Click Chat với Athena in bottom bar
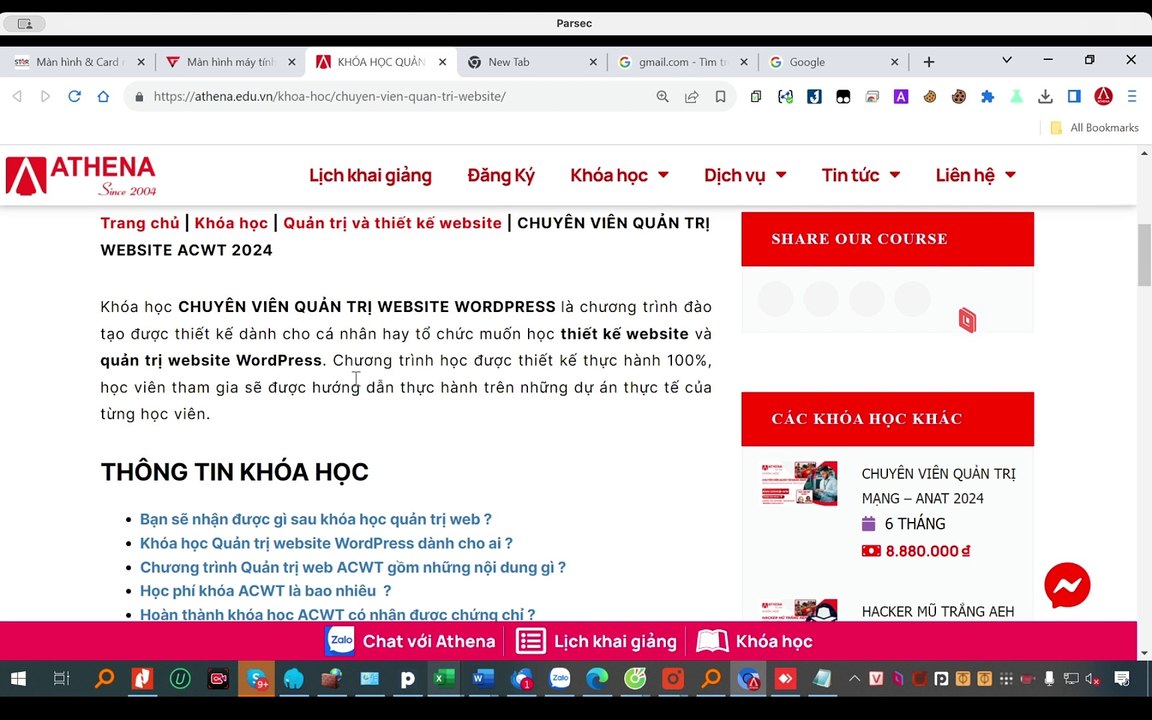The width and height of the screenshot is (1152, 720). 410,641
